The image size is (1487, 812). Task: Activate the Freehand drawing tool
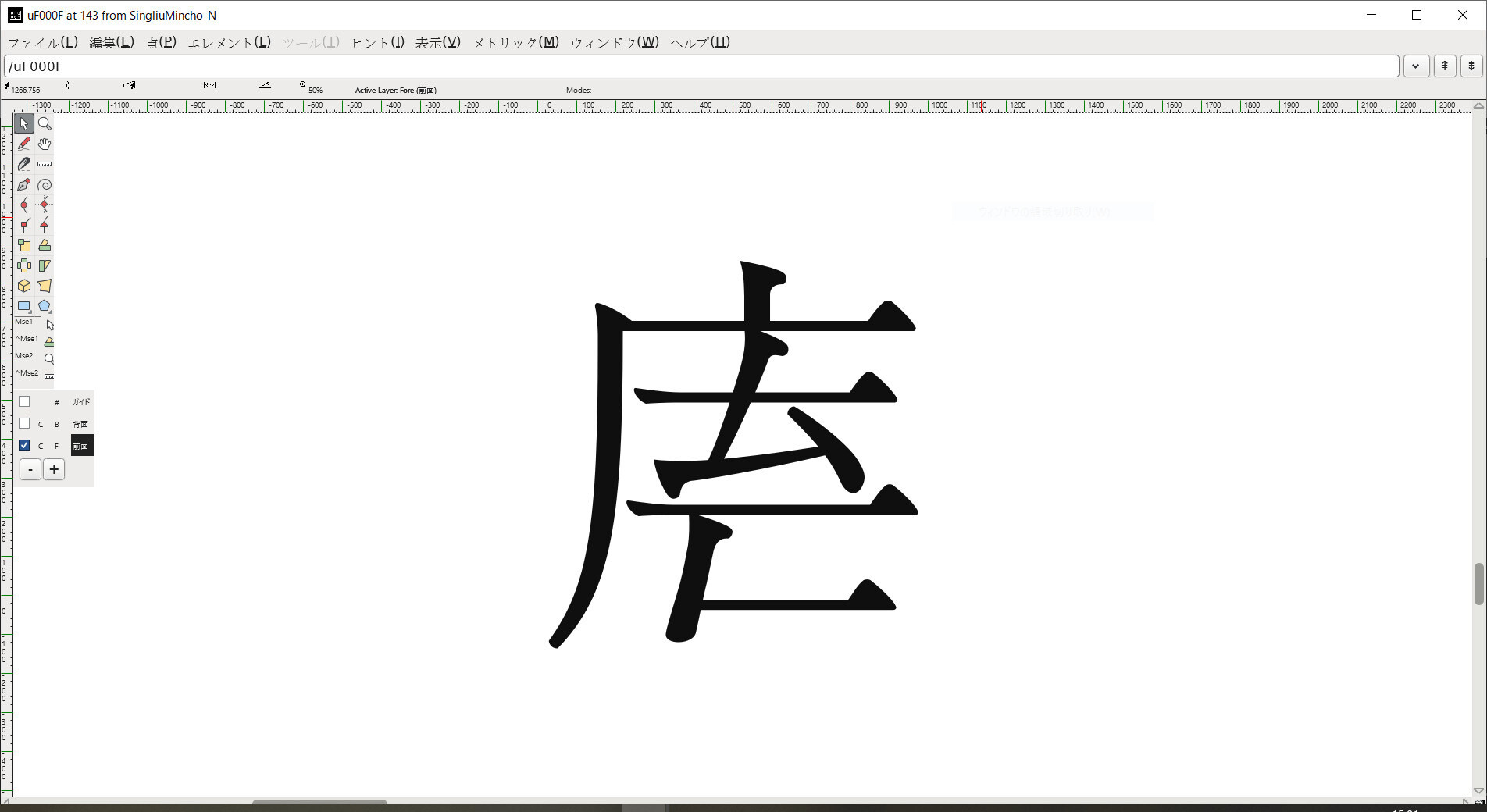click(x=24, y=144)
